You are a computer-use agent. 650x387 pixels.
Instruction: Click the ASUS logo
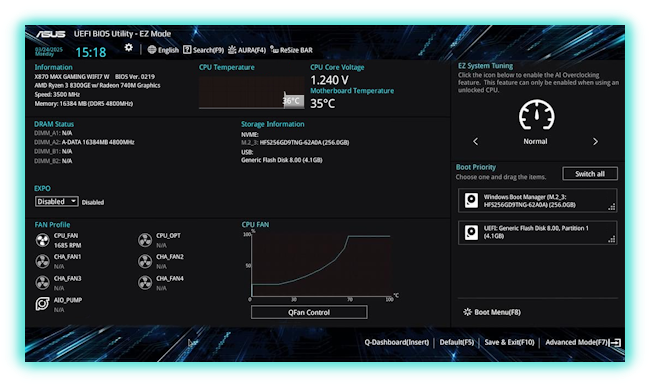[x=51, y=34]
